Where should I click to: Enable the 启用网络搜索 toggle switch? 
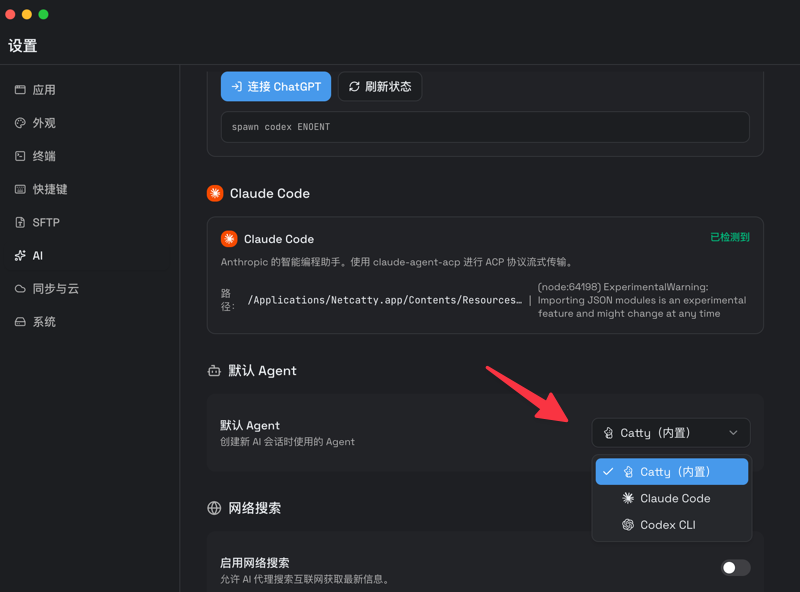coord(735,568)
